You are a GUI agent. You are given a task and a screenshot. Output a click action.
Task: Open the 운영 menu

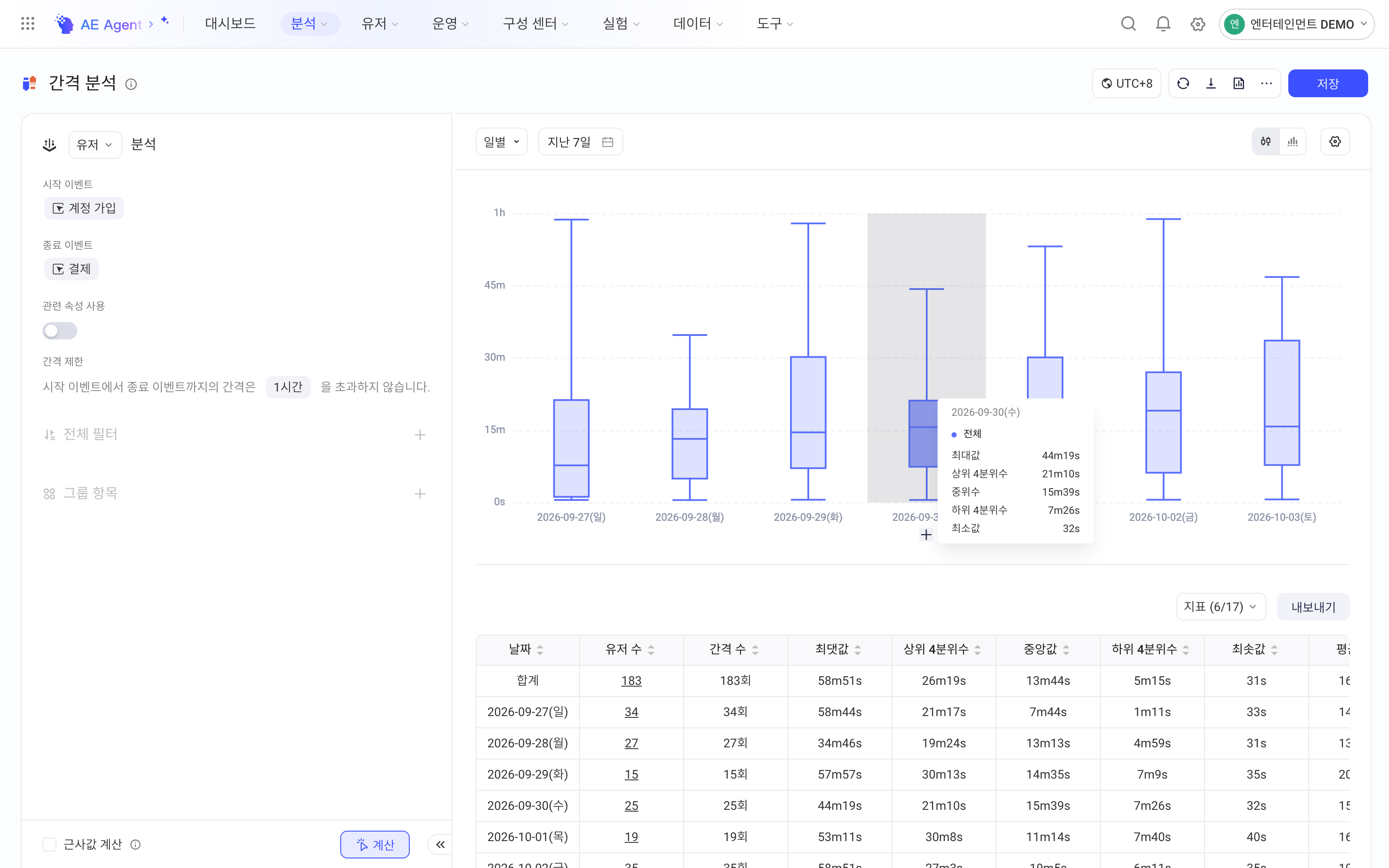(450, 23)
